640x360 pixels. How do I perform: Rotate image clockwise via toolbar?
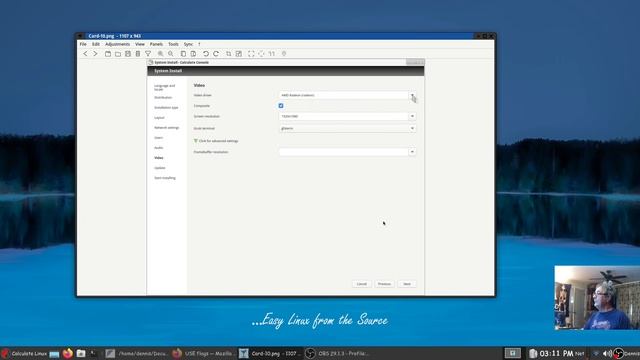point(216,53)
